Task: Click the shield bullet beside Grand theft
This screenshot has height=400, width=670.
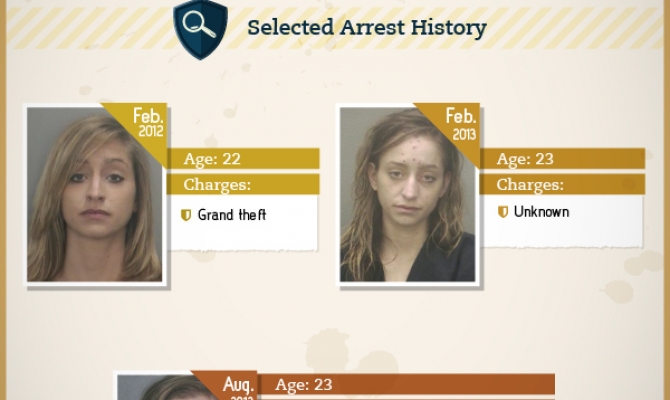Action: tap(186, 215)
